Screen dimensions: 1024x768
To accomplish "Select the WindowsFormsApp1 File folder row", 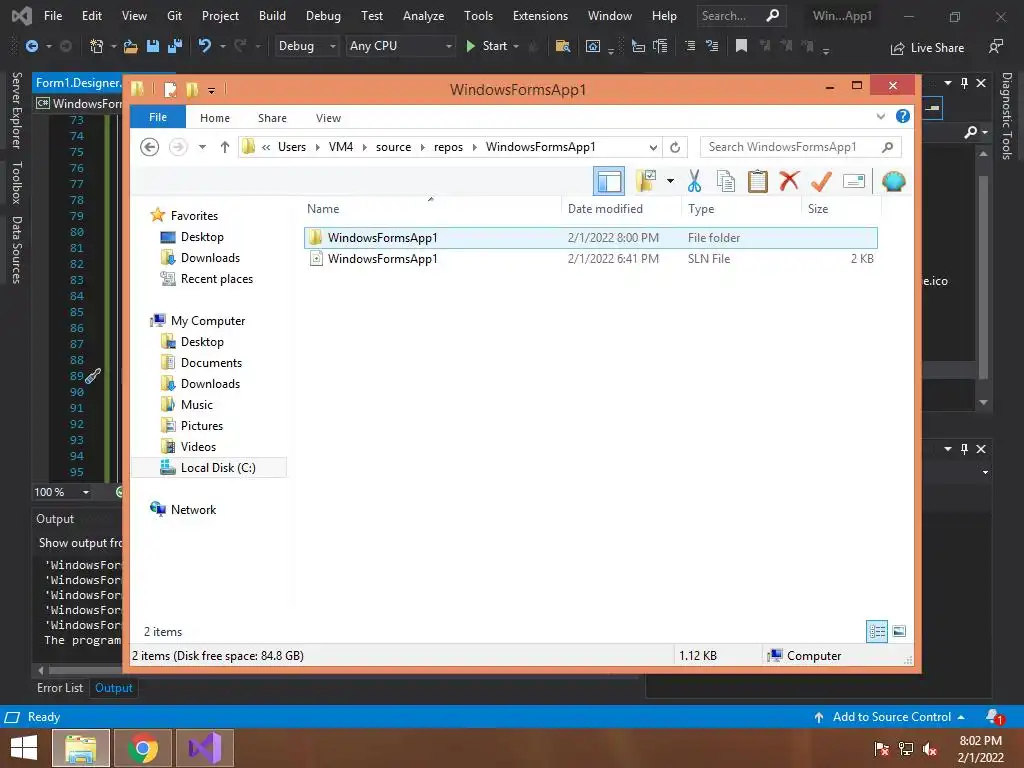I will coord(590,238).
